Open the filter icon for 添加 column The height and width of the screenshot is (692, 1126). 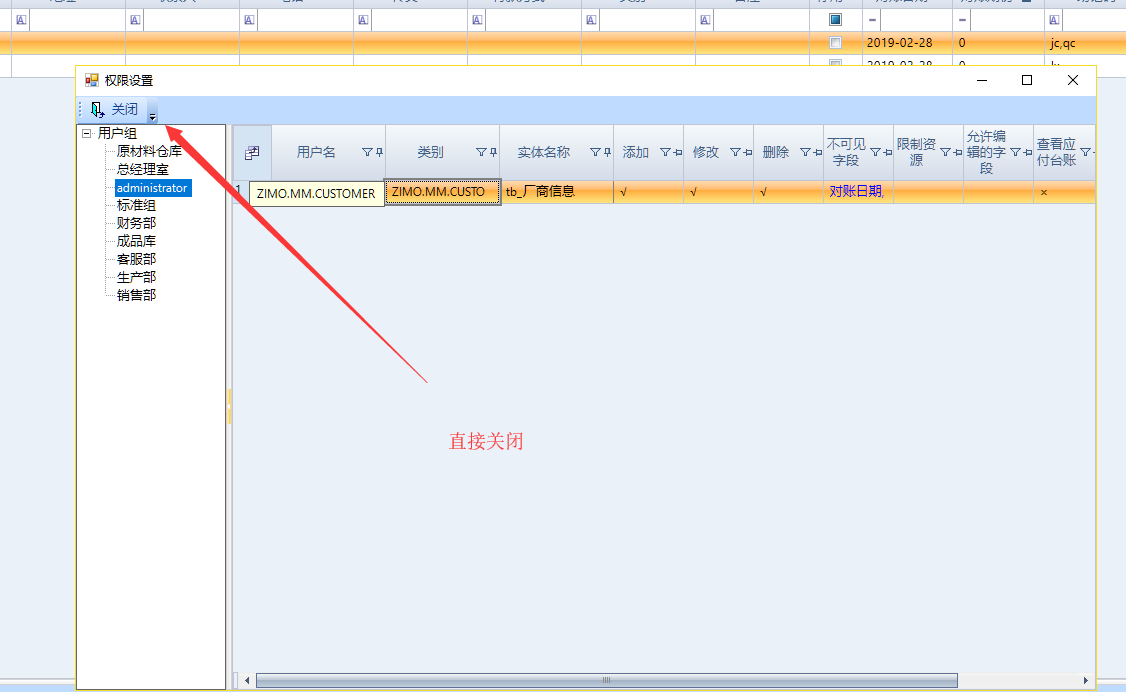665,153
